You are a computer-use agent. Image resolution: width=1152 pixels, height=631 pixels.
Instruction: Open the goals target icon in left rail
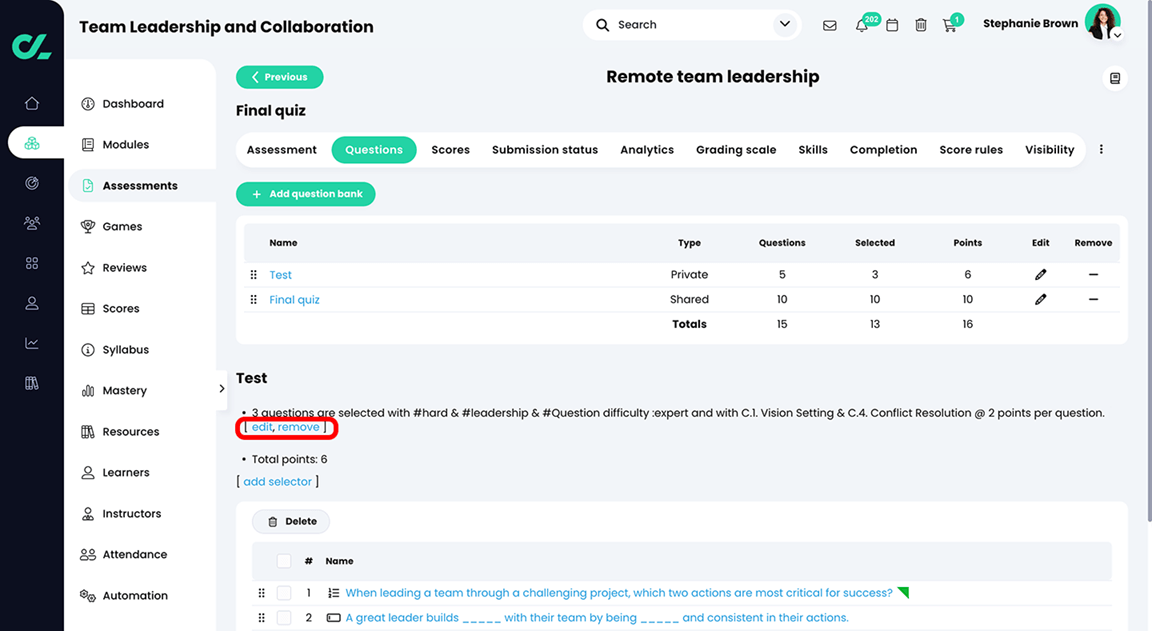(x=32, y=183)
